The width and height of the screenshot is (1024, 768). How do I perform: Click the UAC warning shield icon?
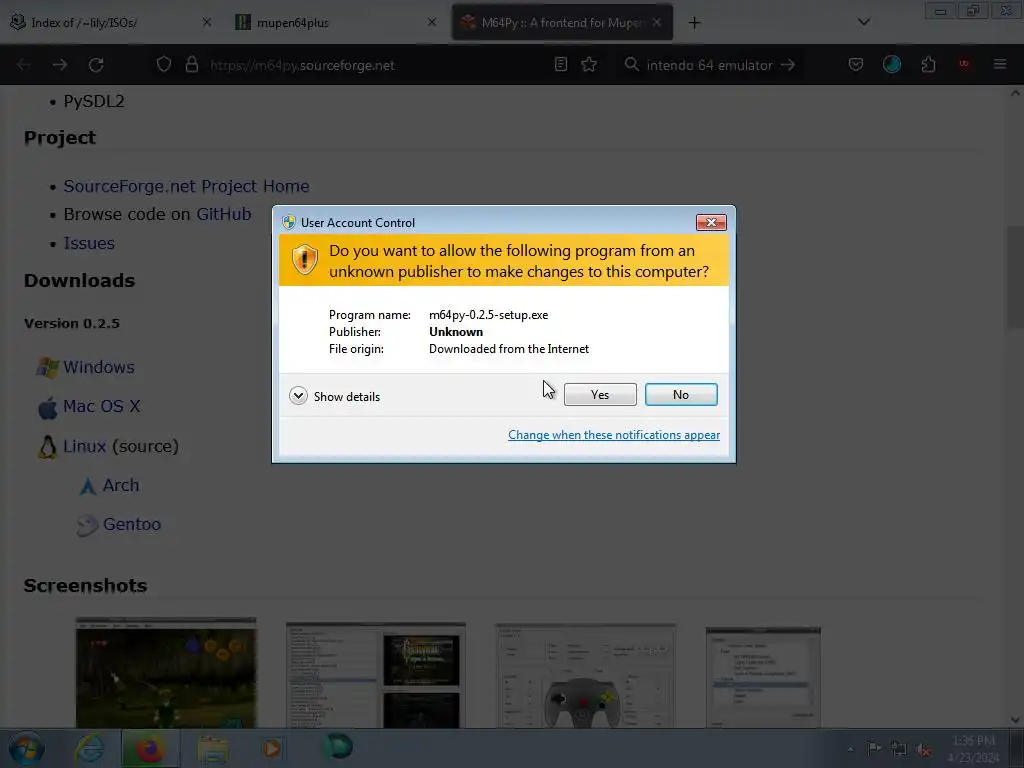[x=304, y=260]
